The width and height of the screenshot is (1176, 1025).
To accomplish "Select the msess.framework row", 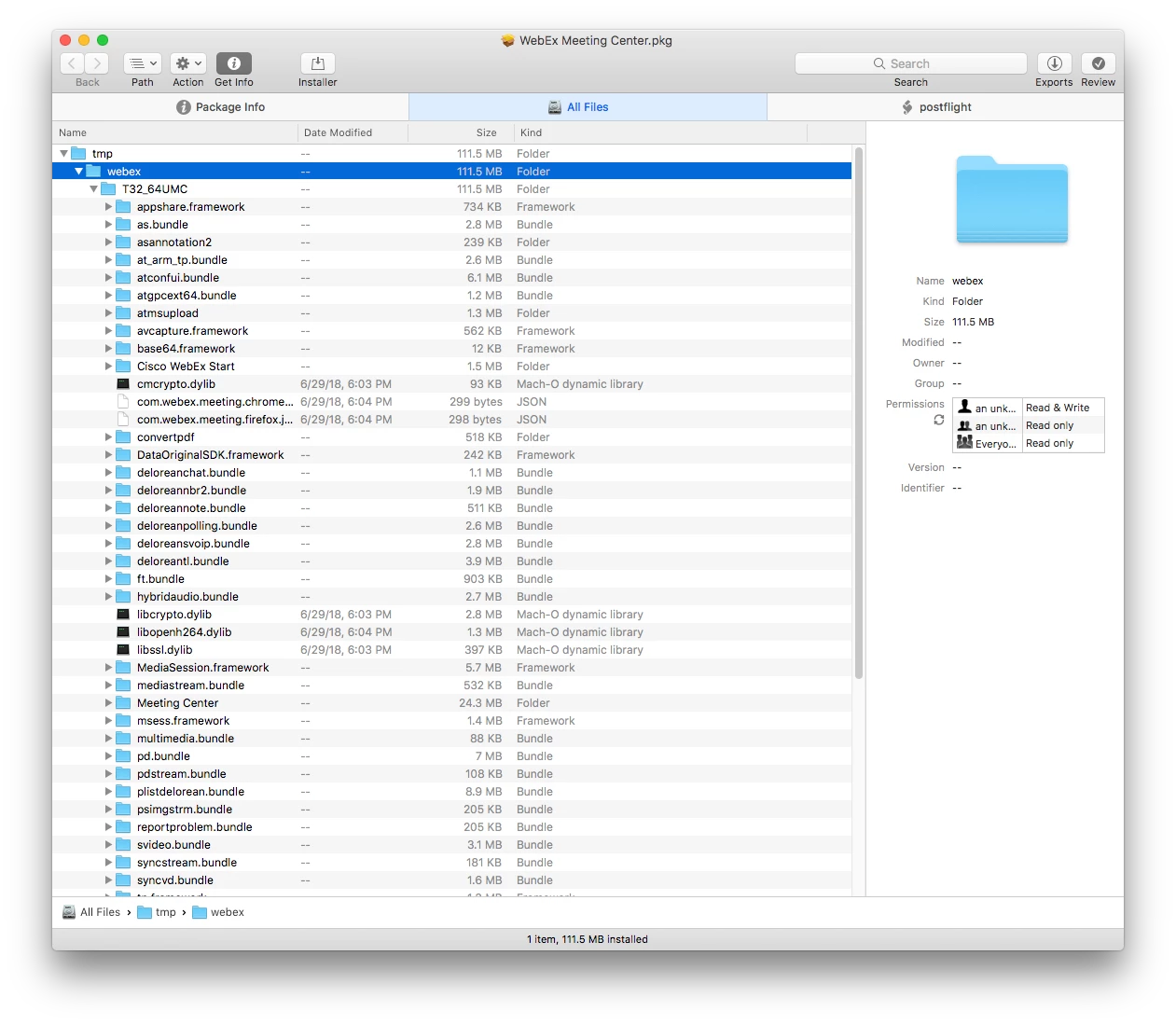I will (451, 721).
